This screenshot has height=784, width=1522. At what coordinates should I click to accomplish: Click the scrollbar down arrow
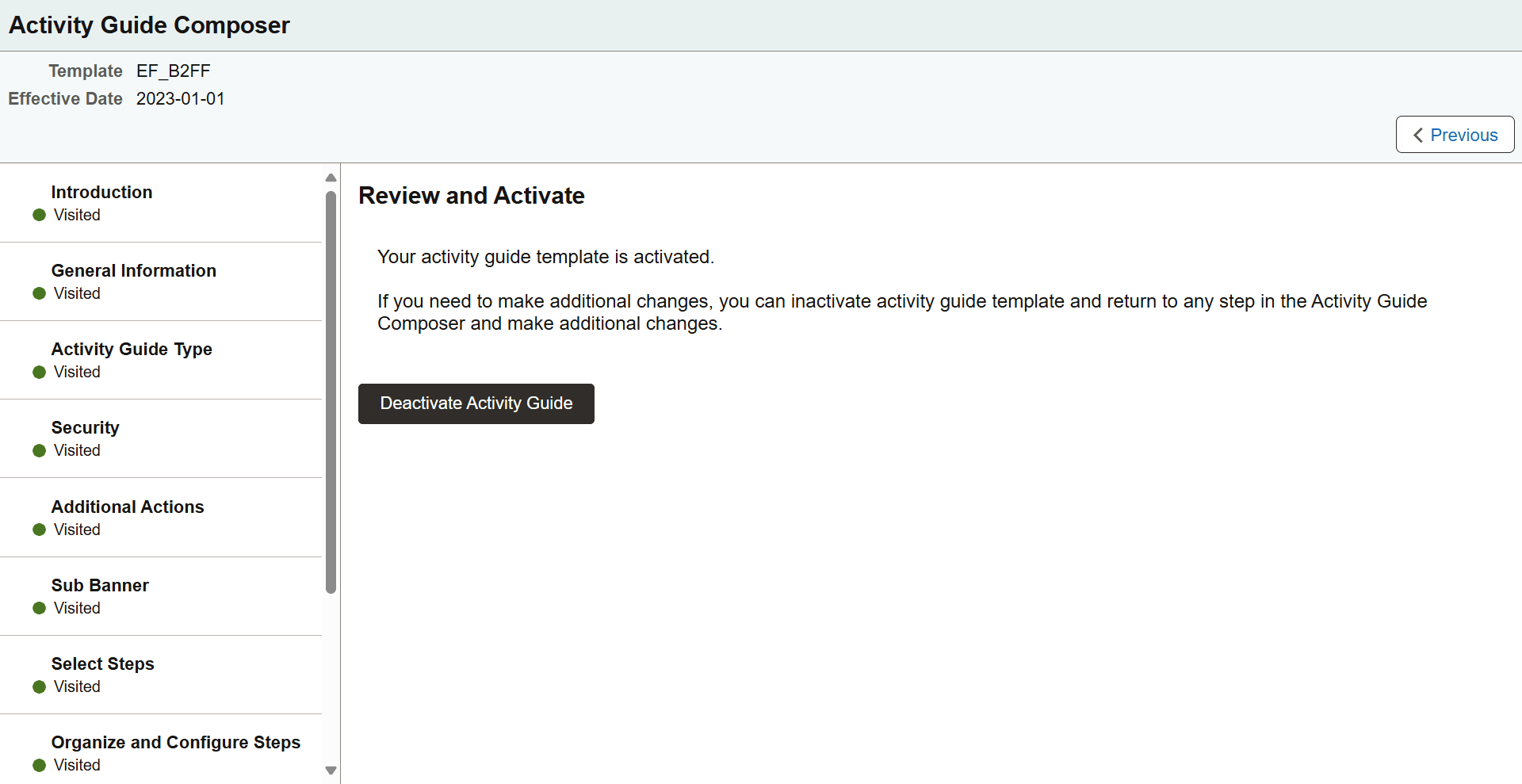pyautogui.click(x=331, y=770)
